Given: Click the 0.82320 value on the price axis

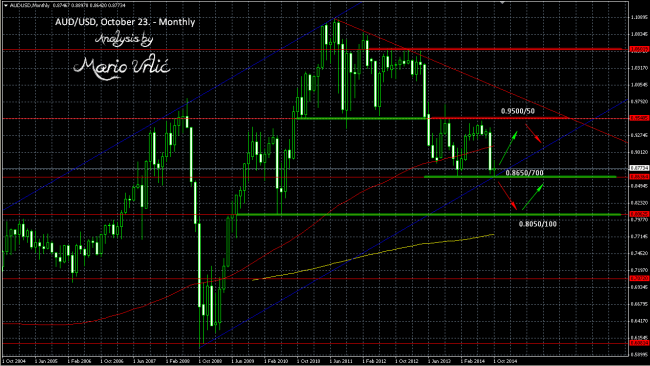Looking at the screenshot, I should [x=640, y=203].
